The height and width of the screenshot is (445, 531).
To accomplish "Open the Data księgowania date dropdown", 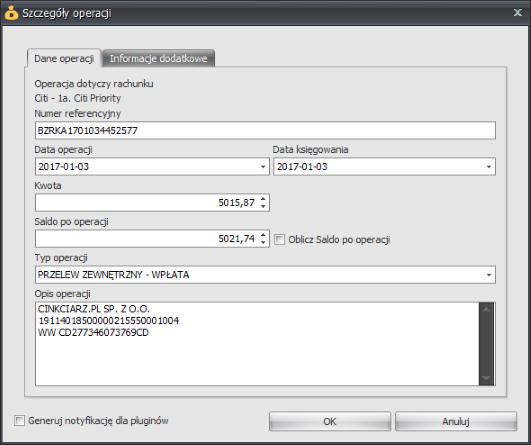I will coord(489,167).
